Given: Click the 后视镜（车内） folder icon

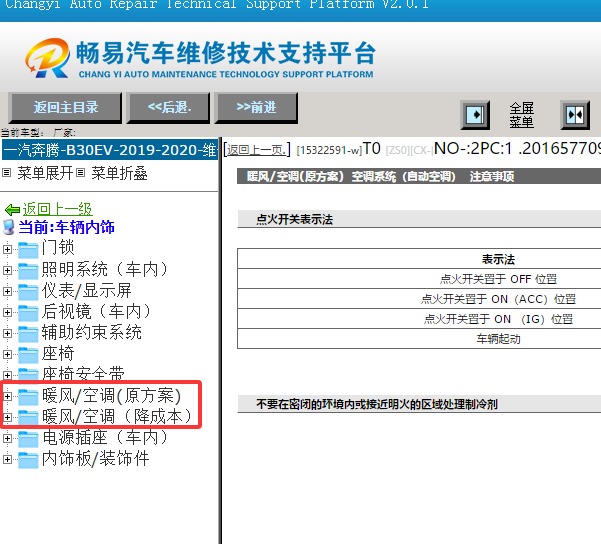Looking at the screenshot, I should tap(28, 313).
